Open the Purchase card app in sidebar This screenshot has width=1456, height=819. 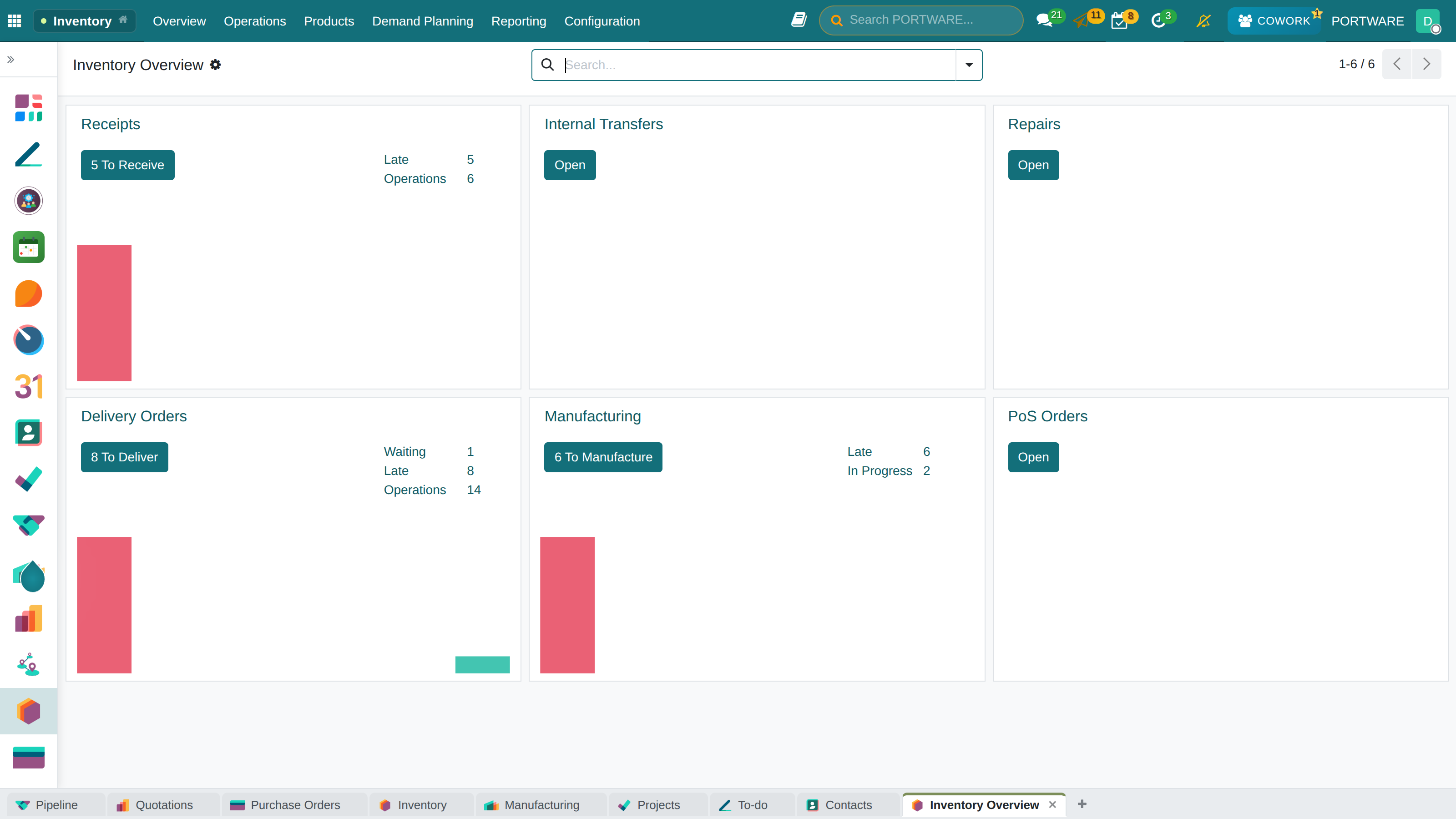pyautogui.click(x=28, y=758)
